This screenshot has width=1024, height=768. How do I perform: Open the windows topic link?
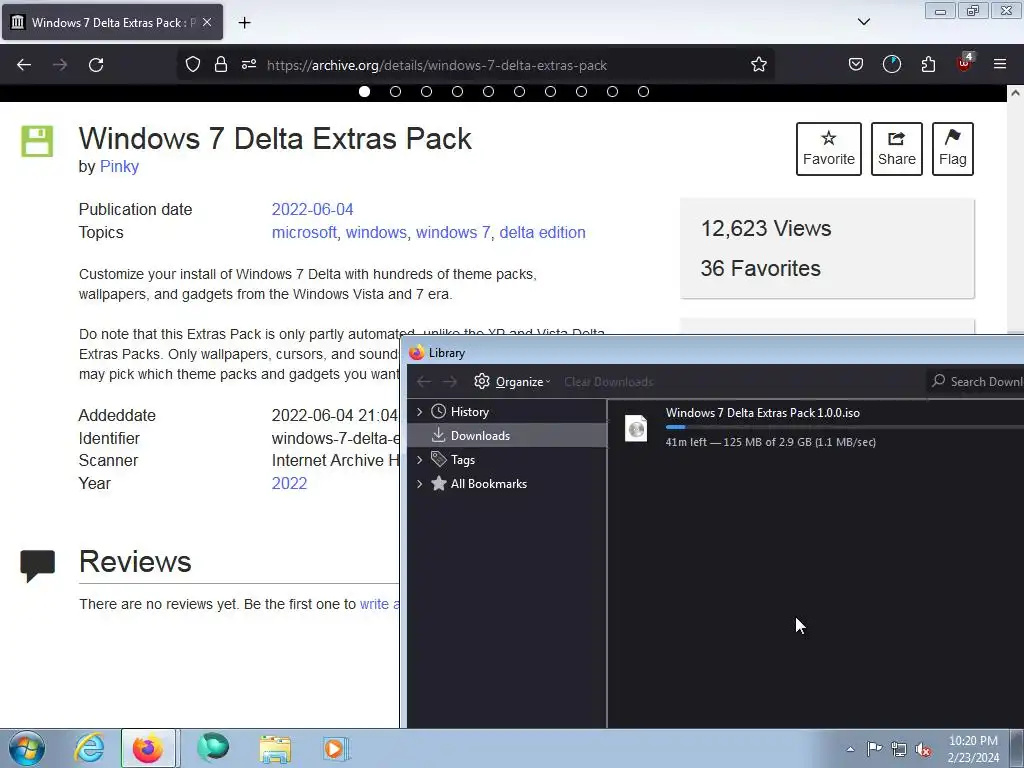click(376, 232)
